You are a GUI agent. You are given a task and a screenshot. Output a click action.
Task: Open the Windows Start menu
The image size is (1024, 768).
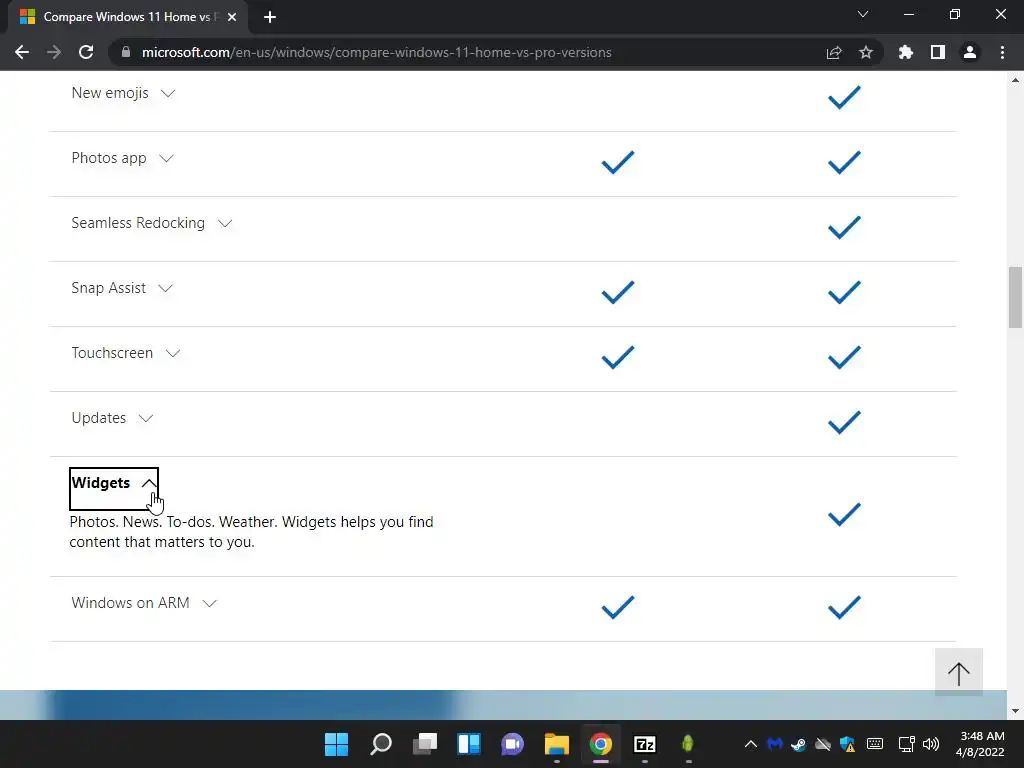pyautogui.click(x=337, y=744)
